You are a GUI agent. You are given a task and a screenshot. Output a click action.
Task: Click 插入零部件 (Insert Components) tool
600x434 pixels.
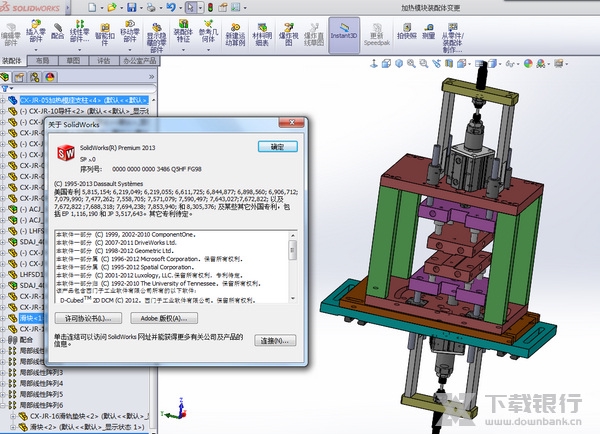click(36, 33)
